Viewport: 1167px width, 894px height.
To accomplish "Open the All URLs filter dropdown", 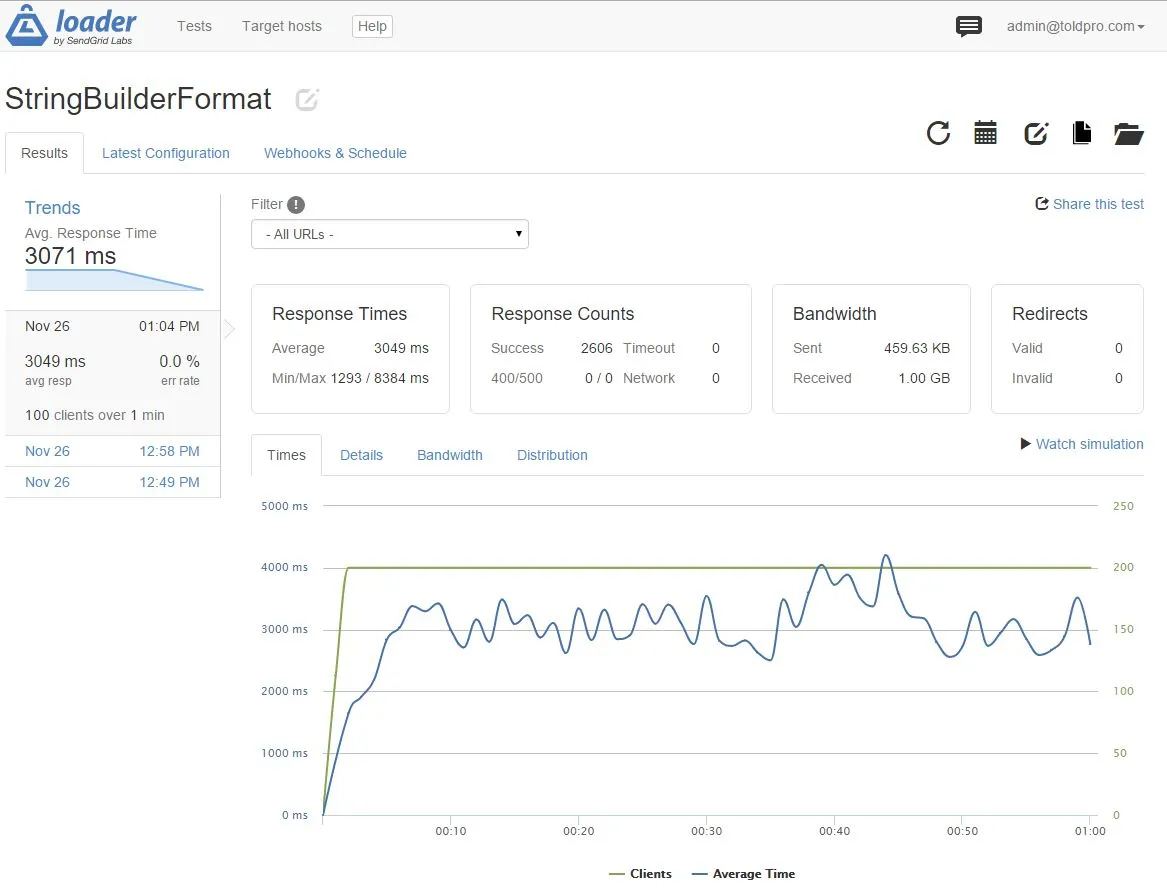I will tap(389, 234).
